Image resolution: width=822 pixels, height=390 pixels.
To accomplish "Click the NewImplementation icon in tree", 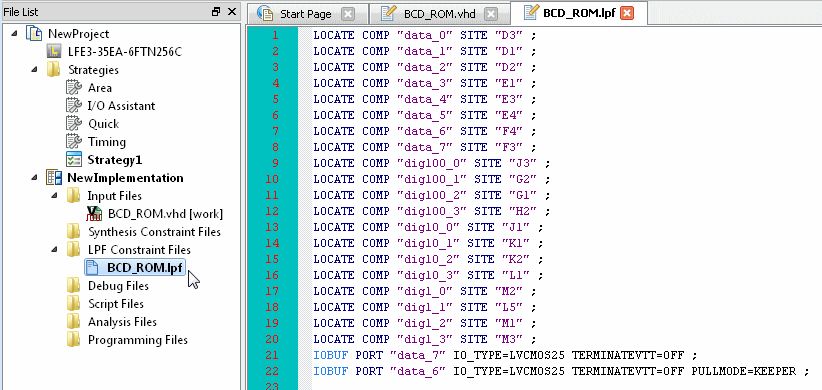I will click(53, 178).
